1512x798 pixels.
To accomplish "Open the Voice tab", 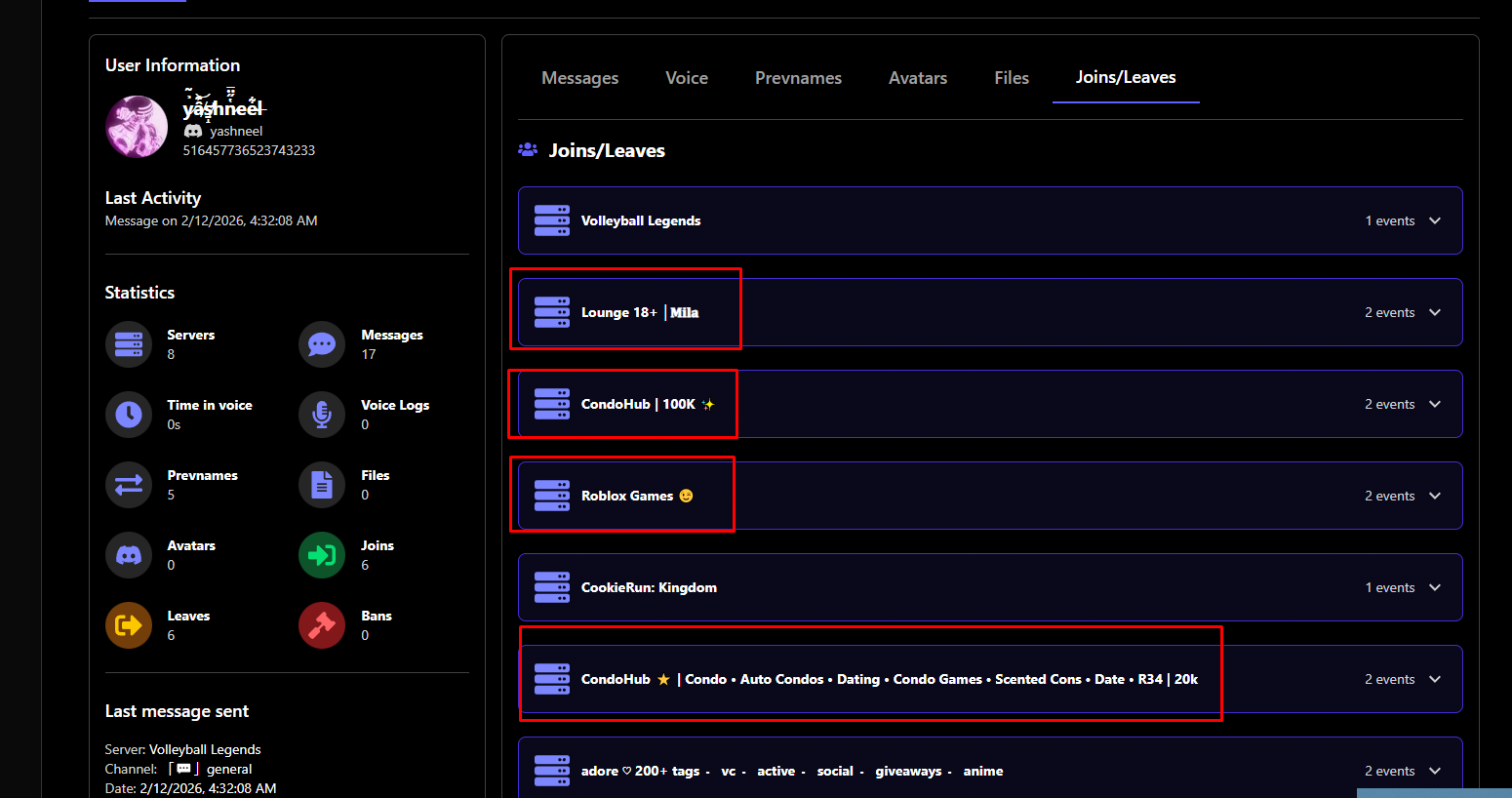I will coord(687,78).
